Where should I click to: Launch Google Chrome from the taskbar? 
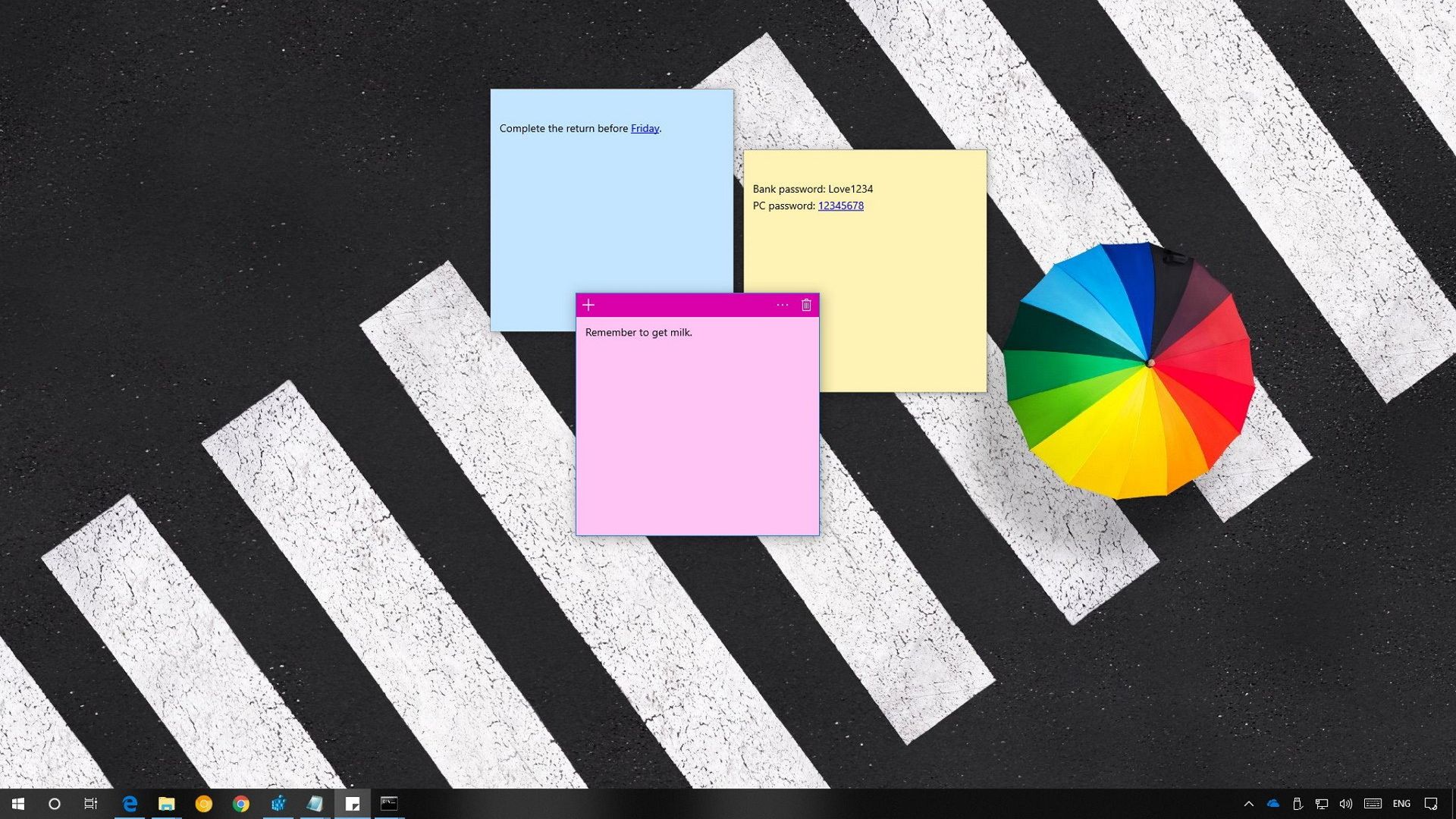click(x=241, y=804)
